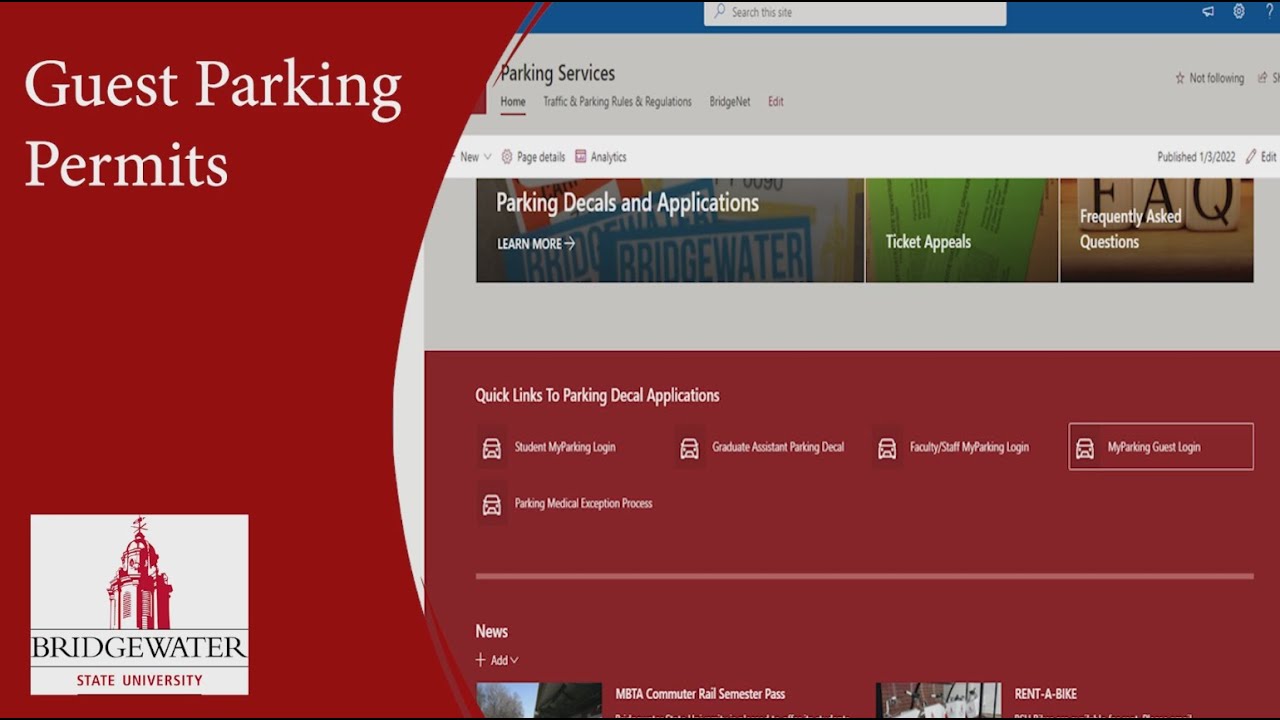Click the pencil Edit icon
The height and width of the screenshot is (720, 1280).
pos(1251,157)
